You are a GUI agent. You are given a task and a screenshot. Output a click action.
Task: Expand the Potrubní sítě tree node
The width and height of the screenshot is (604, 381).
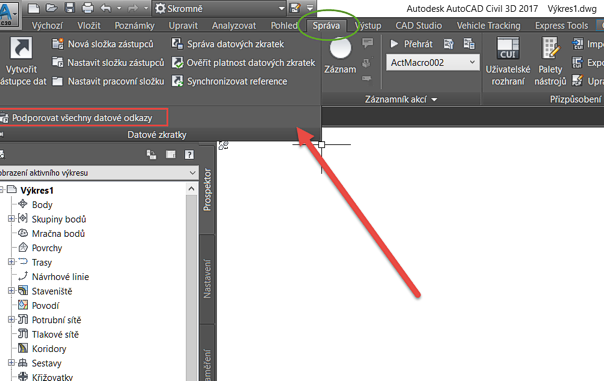click(11, 320)
